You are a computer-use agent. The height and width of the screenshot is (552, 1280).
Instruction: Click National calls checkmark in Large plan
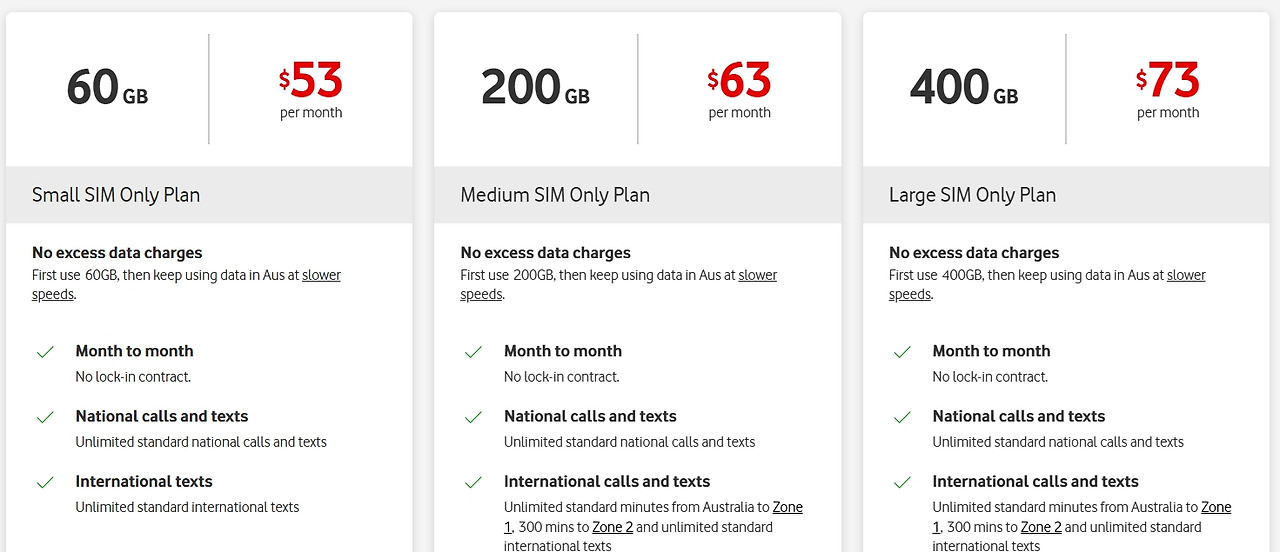click(x=902, y=417)
